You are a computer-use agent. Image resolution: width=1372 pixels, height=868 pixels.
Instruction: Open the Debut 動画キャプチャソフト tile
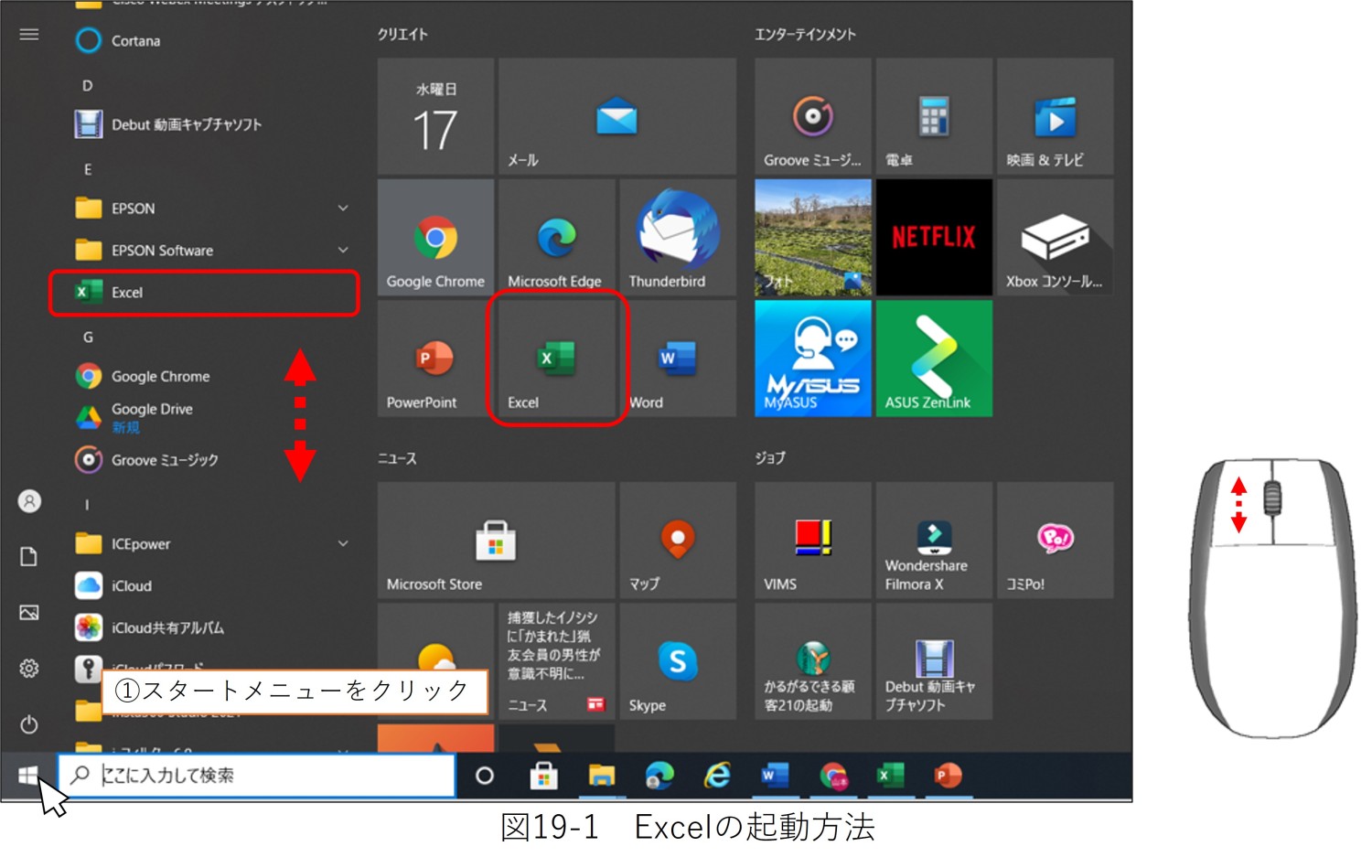934,661
